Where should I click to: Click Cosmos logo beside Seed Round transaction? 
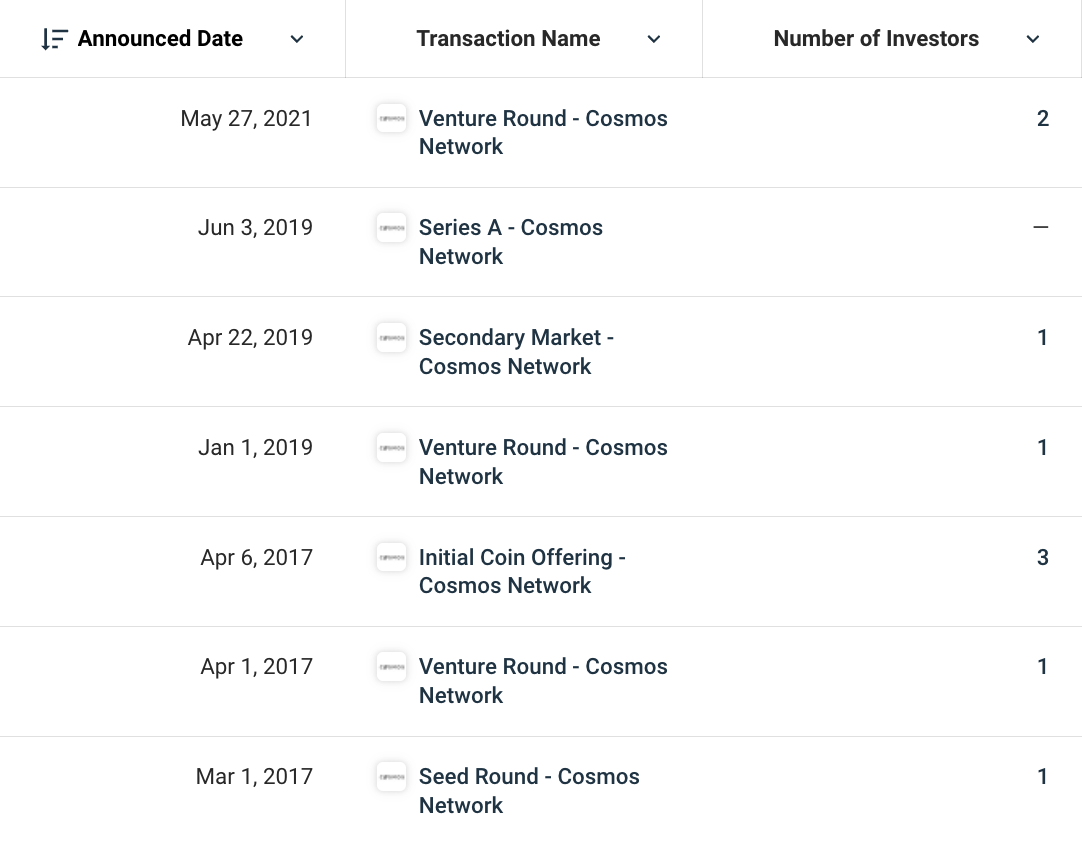click(391, 777)
